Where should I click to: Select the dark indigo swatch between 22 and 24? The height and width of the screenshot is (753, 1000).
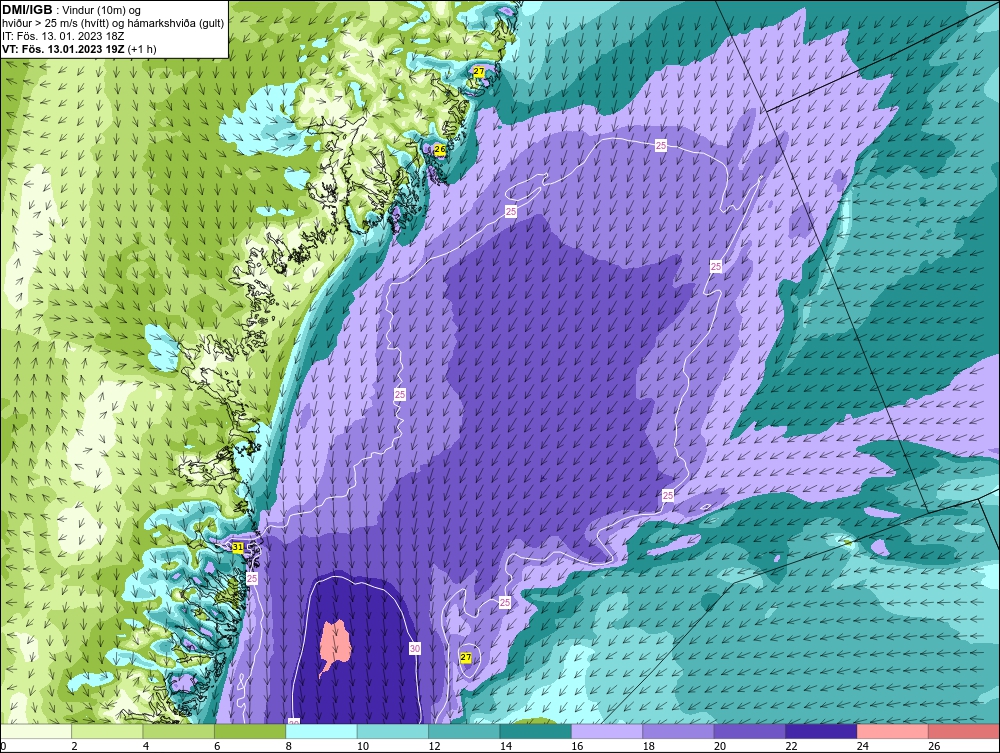coord(821,731)
